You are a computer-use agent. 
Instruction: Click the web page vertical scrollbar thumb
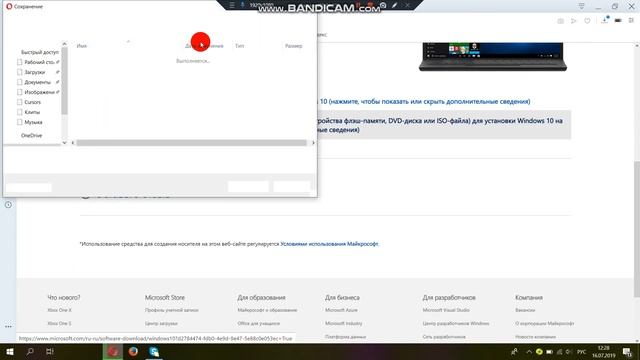[x=636, y=229]
